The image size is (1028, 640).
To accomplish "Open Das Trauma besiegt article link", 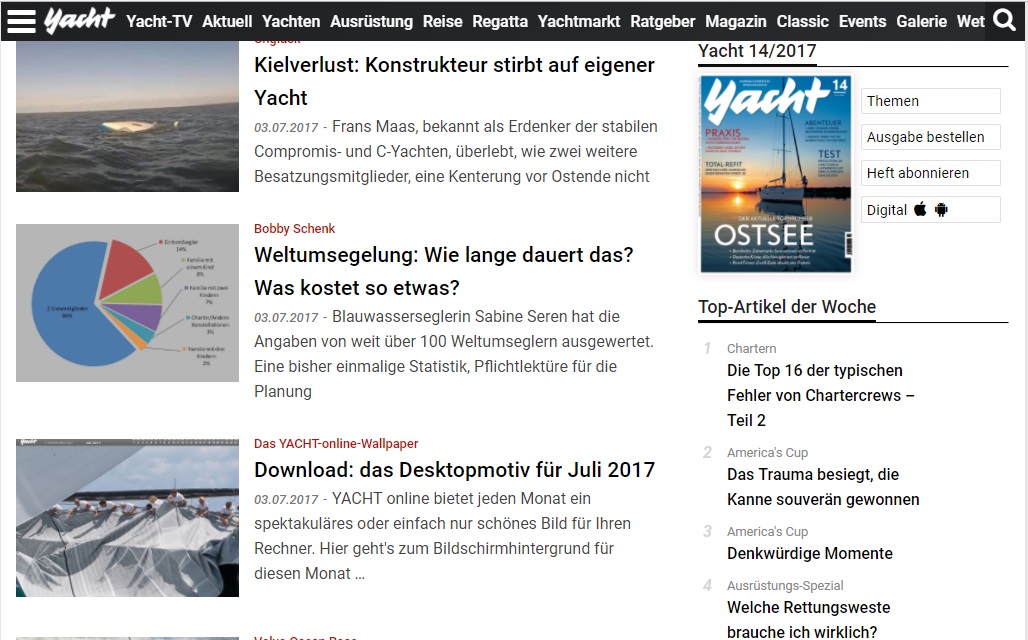I will coord(823,487).
